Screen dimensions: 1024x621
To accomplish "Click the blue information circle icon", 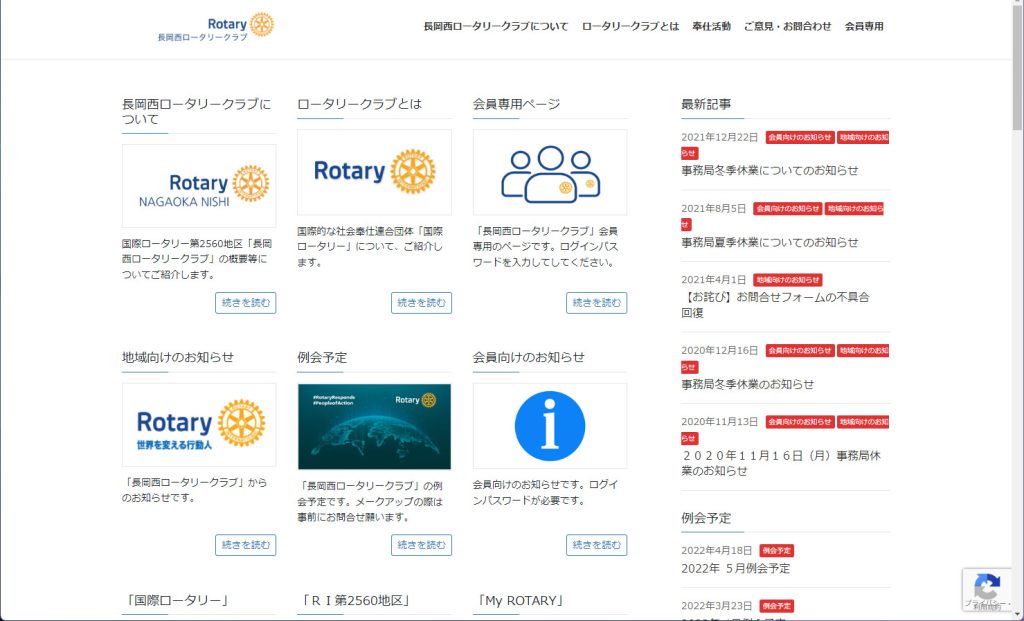I will pyautogui.click(x=550, y=426).
